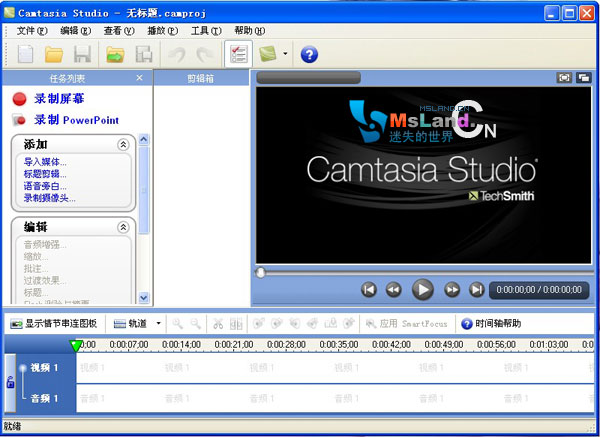Screen dimensions: 600x437
Task: Select the 剪辑箱 clip bin header
Action: (201, 78)
